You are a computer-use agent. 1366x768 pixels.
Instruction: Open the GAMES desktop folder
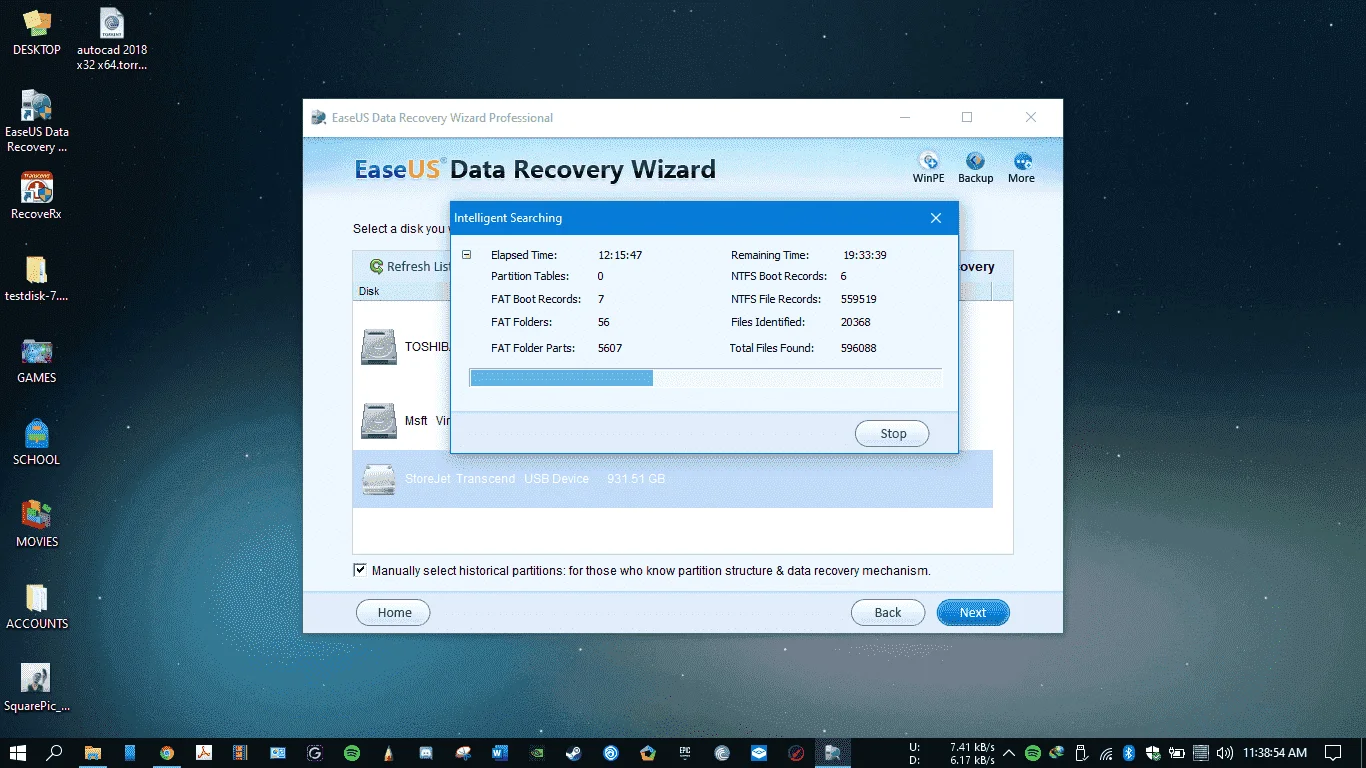click(37, 360)
